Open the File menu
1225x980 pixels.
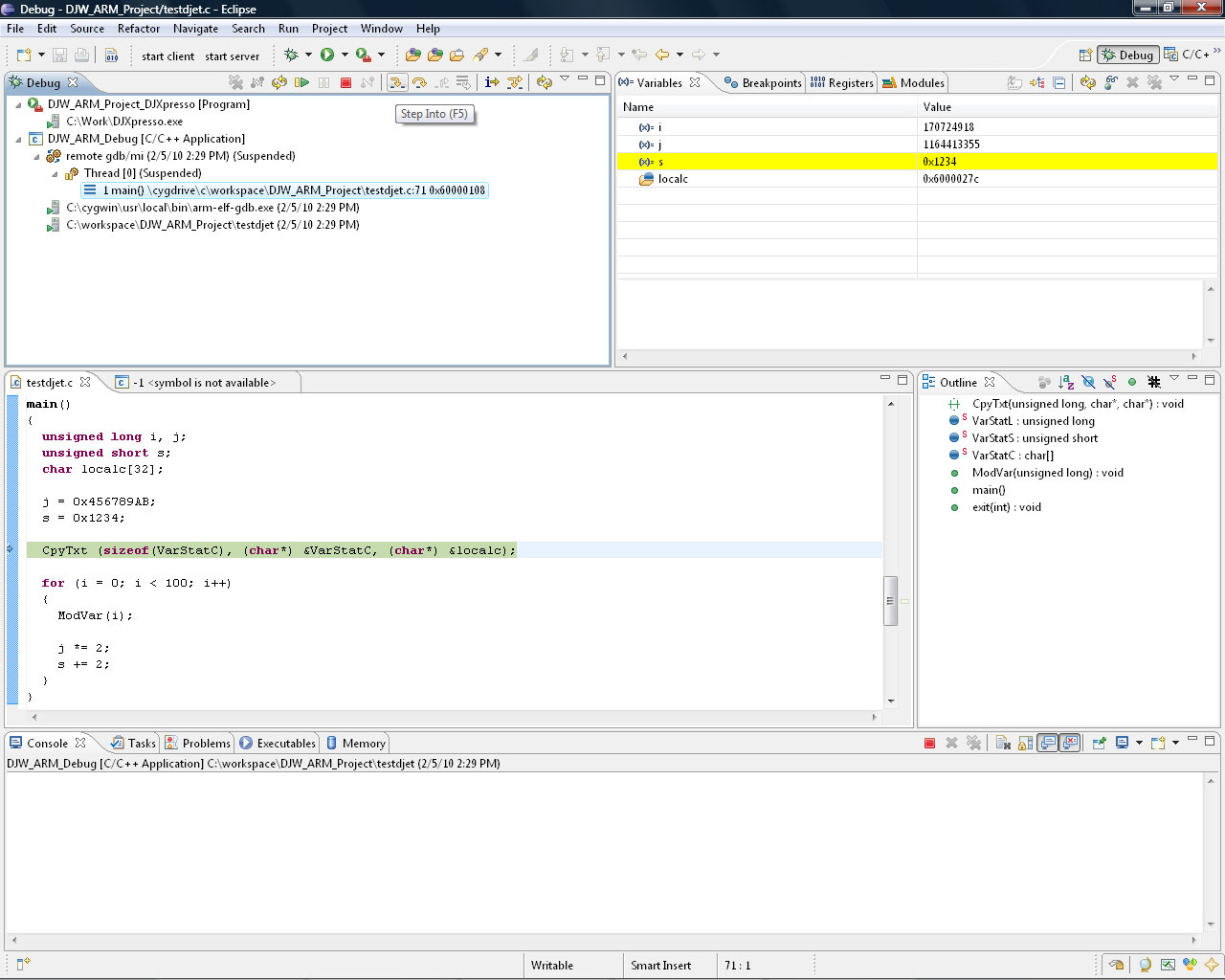15,29
